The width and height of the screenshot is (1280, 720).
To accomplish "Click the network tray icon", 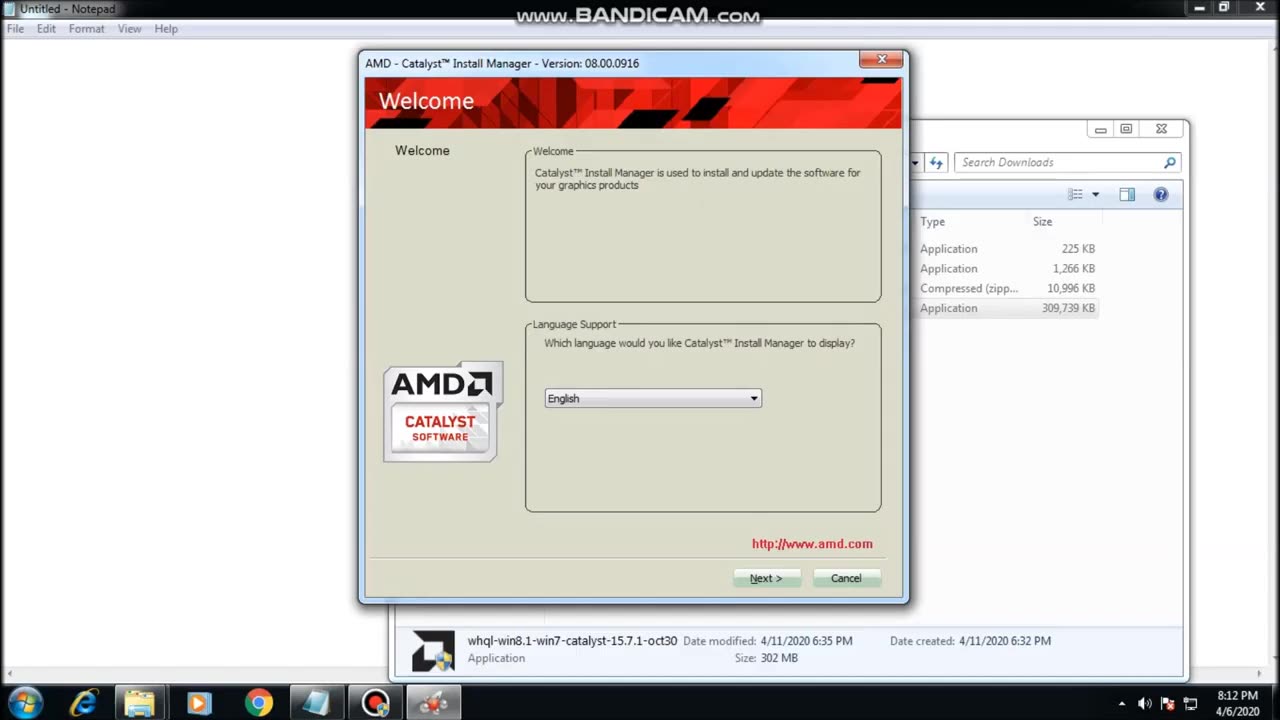I will 1190,704.
